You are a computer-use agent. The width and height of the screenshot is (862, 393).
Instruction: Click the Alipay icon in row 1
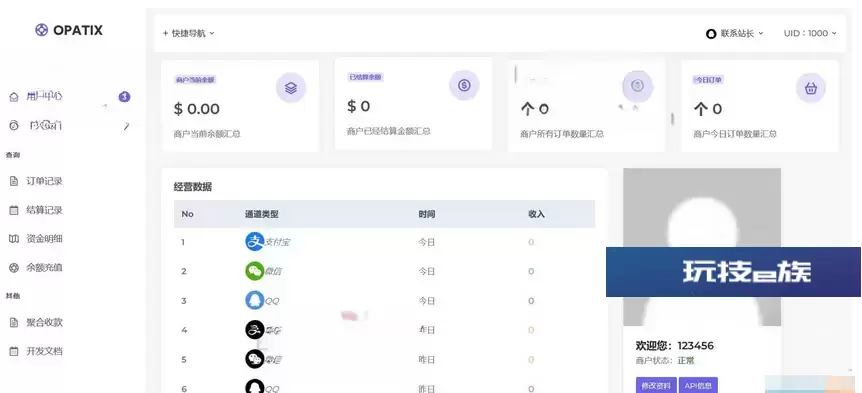click(255, 241)
